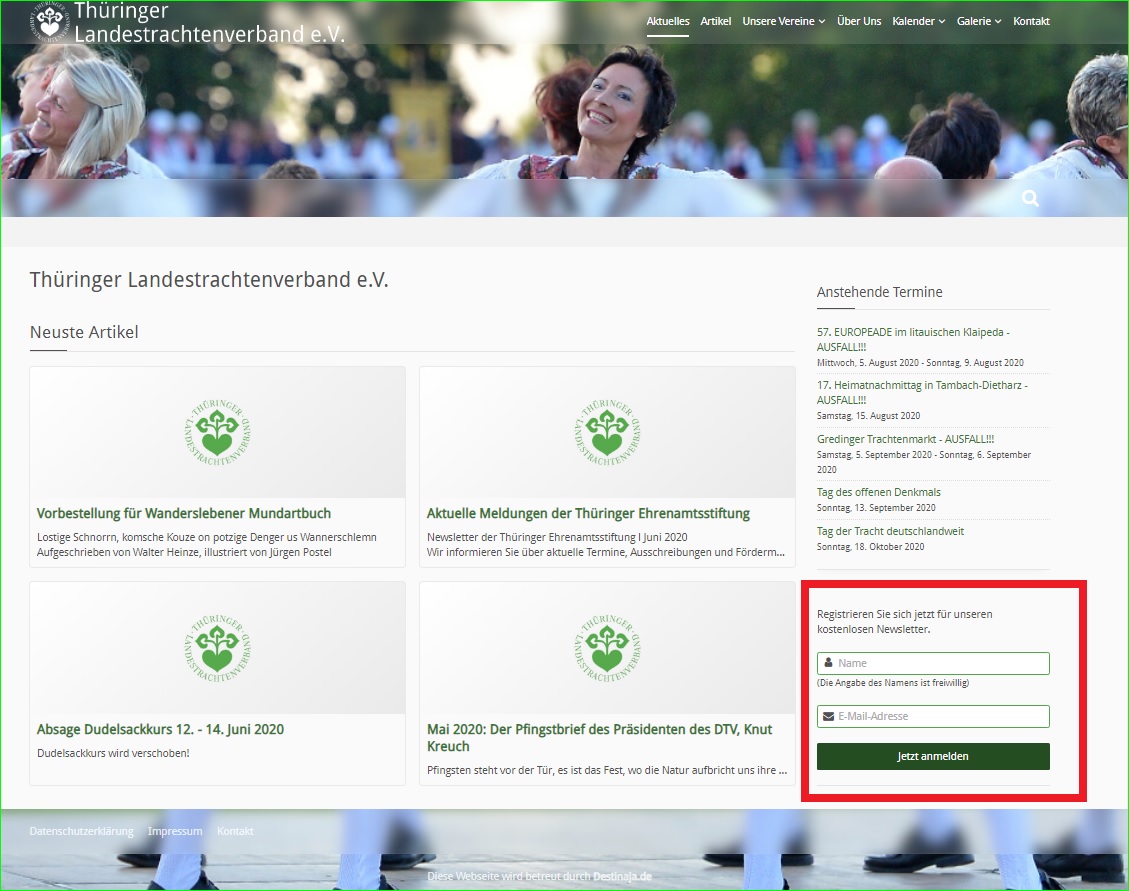Open the Datenschutzerklärung footer link
The width and height of the screenshot is (1129, 891).
click(81, 832)
